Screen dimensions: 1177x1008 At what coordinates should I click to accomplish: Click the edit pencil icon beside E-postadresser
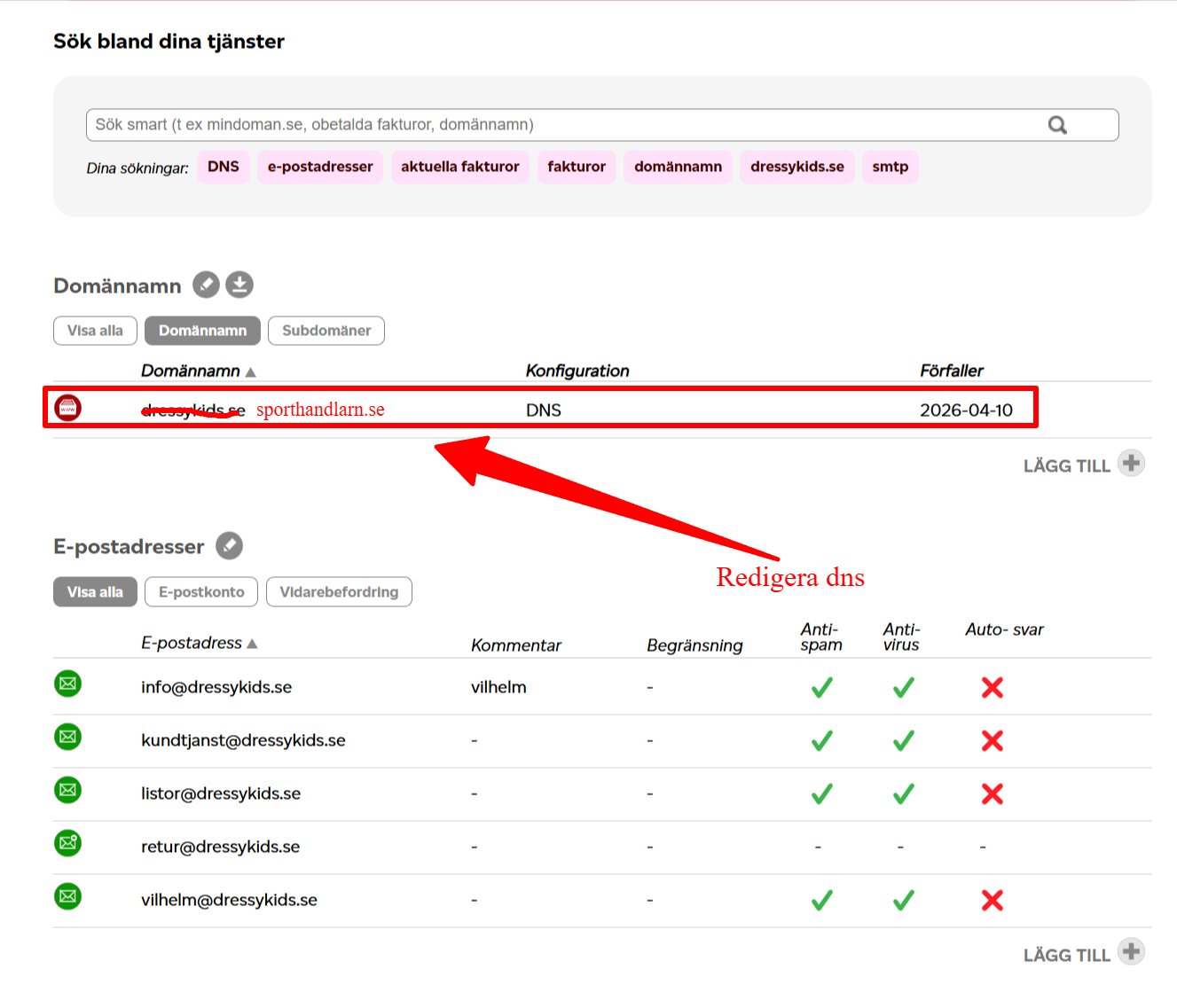point(229,545)
